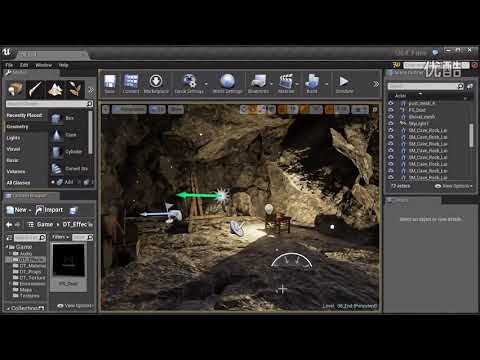
Task: Open the Marketplace toolbar button
Action: (x=156, y=84)
